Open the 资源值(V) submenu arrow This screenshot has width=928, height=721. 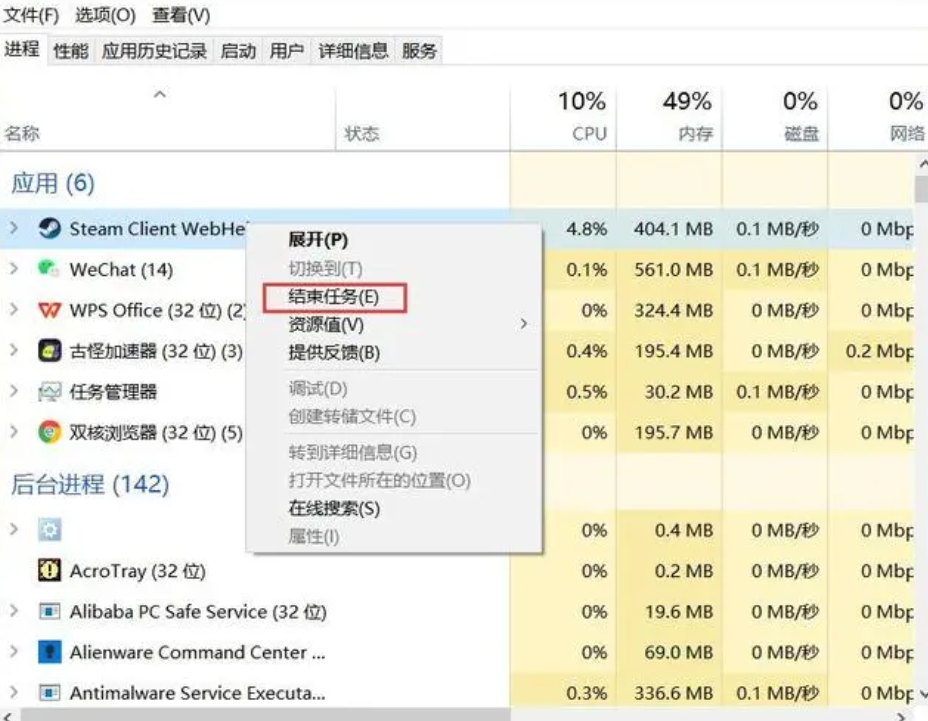tap(523, 324)
